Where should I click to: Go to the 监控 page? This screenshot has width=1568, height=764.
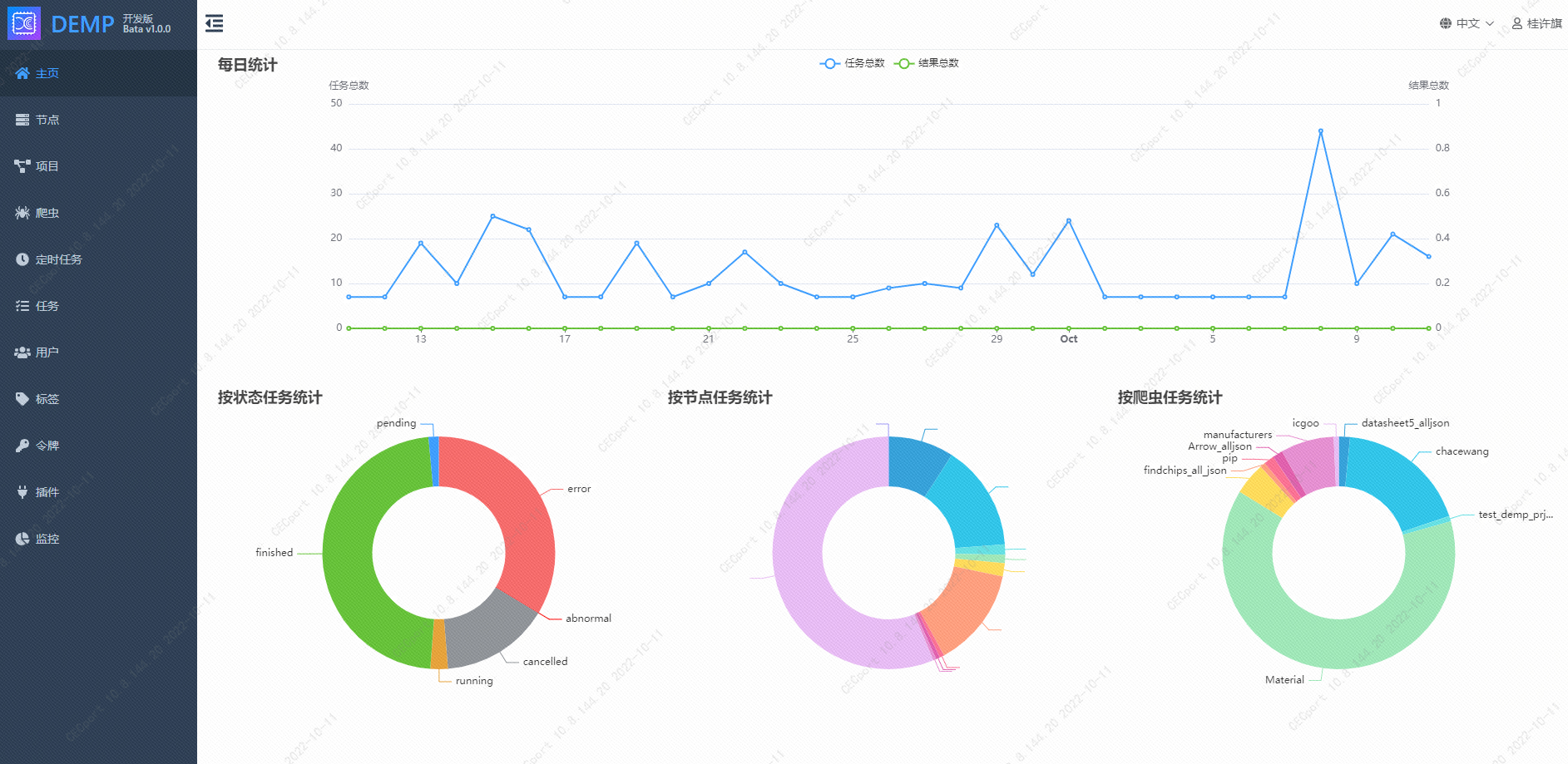[98, 539]
